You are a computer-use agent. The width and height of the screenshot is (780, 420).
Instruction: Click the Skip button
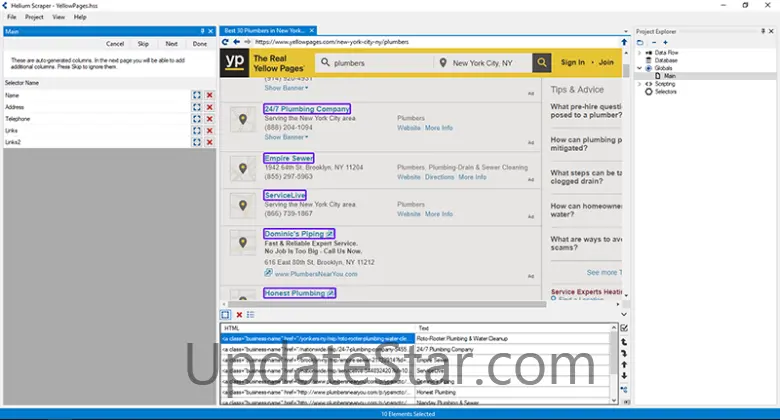tap(143, 44)
